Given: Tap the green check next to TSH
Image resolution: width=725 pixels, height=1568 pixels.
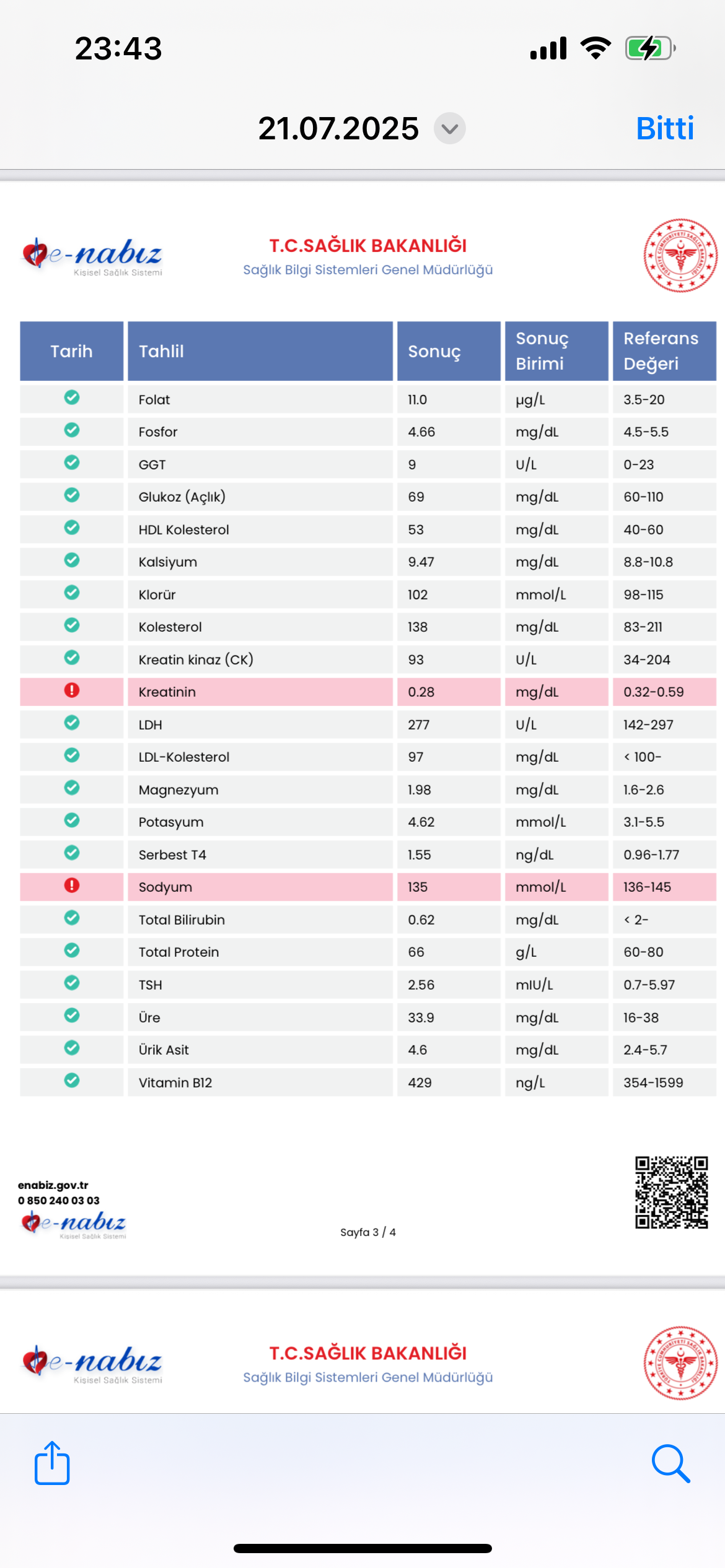Looking at the screenshot, I should pyautogui.click(x=72, y=983).
